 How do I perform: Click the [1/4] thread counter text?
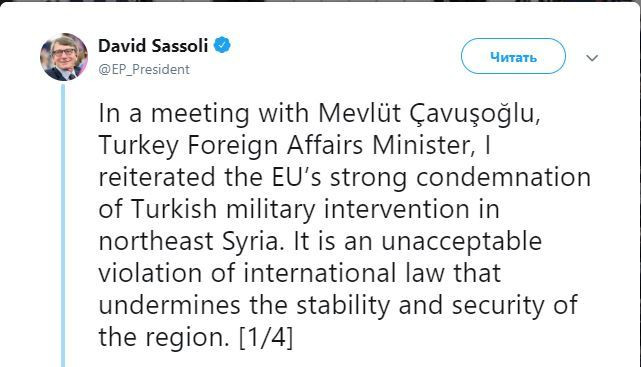pos(266,337)
